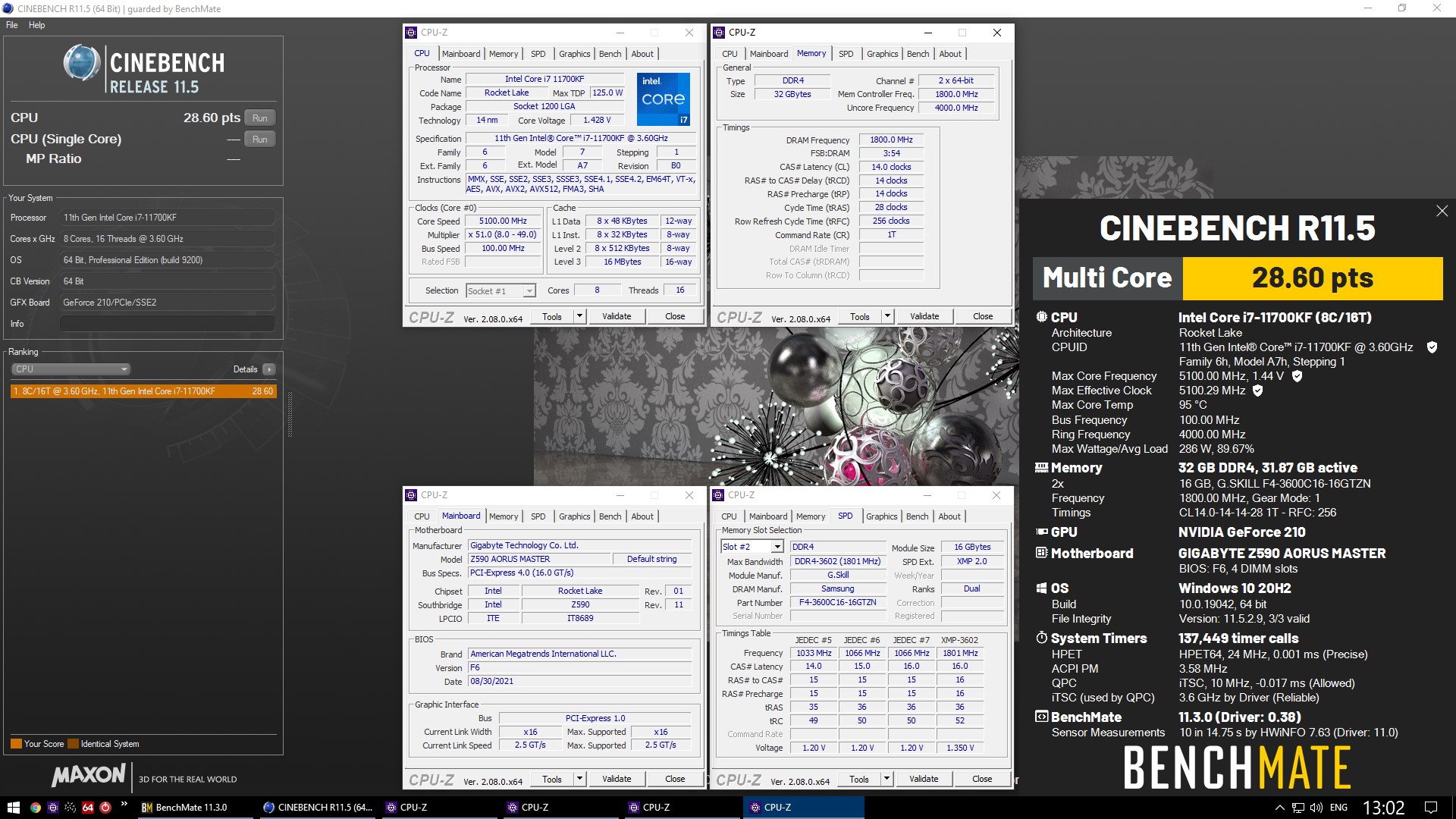Open the Windows Start menu
1456x819 pixels.
[13, 808]
